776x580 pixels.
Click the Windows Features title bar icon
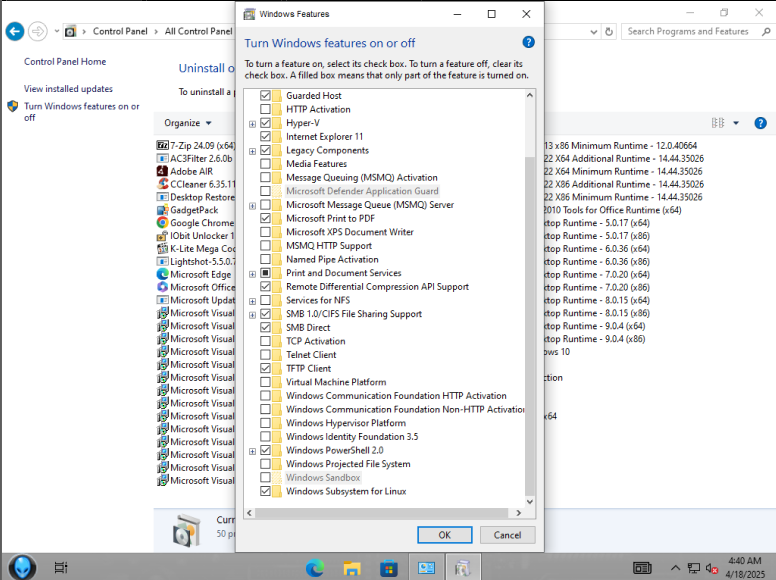coord(249,14)
